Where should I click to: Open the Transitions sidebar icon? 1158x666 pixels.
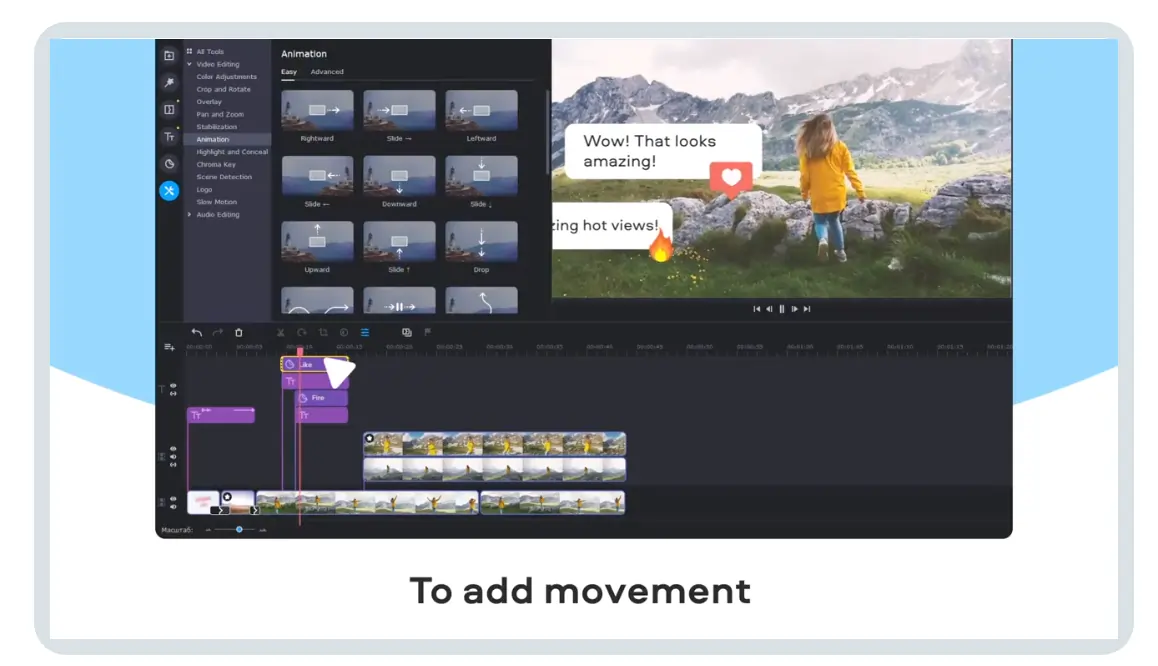pyautogui.click(x=169, y=109)
